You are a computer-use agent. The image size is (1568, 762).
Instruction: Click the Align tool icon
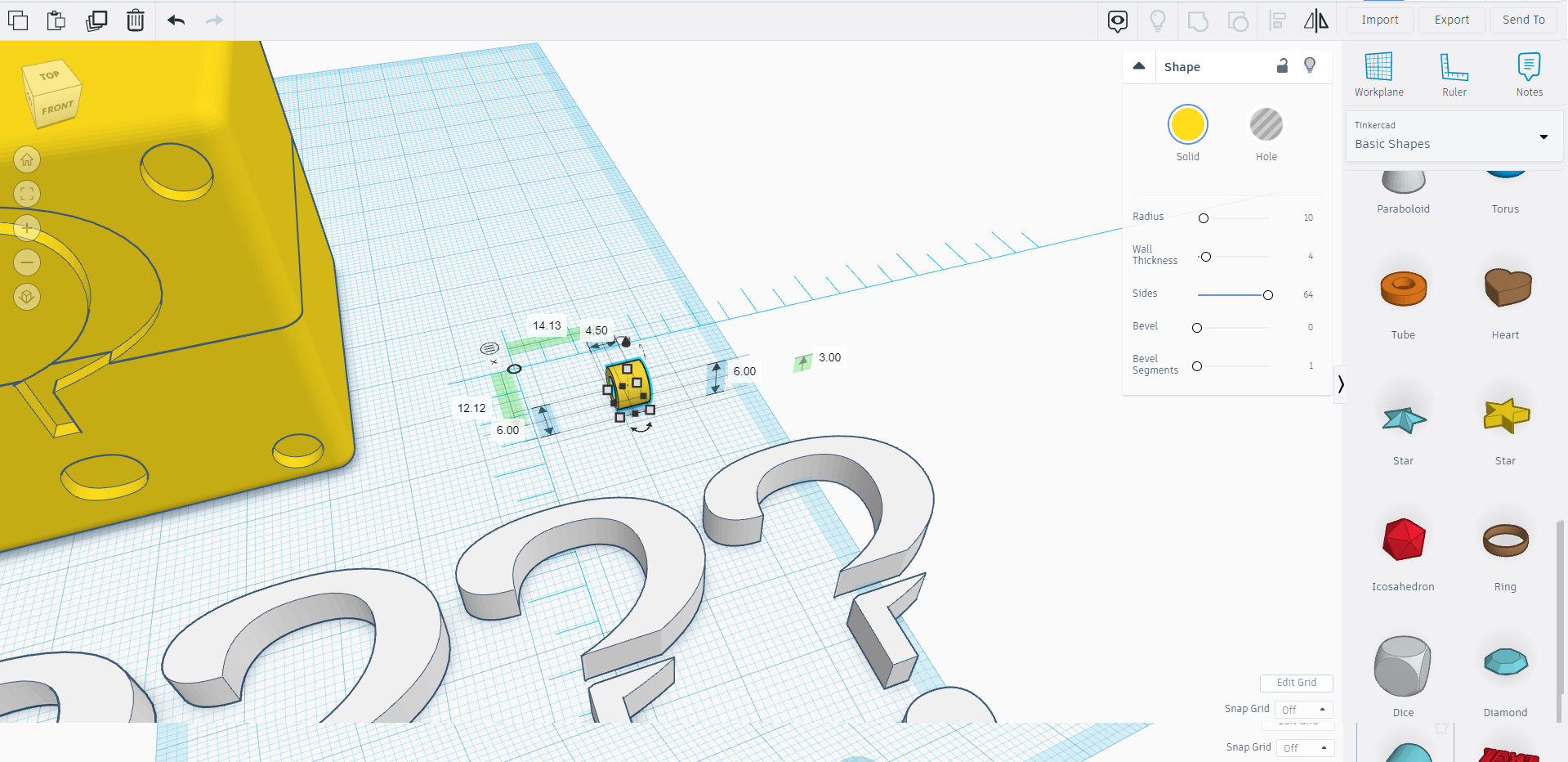coord(1276,20)
